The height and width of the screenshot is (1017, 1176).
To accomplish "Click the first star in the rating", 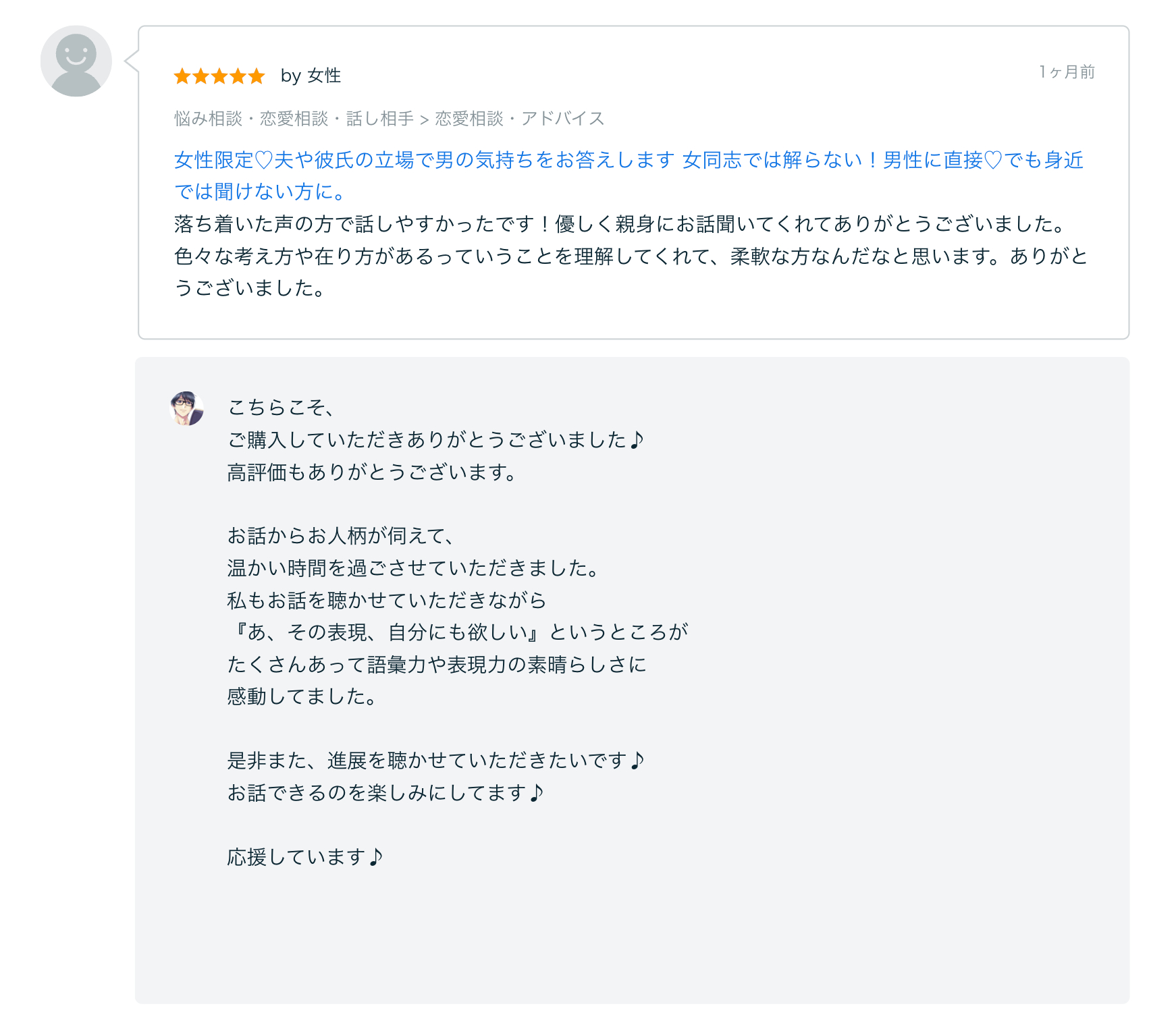I will tap(183, 76).
